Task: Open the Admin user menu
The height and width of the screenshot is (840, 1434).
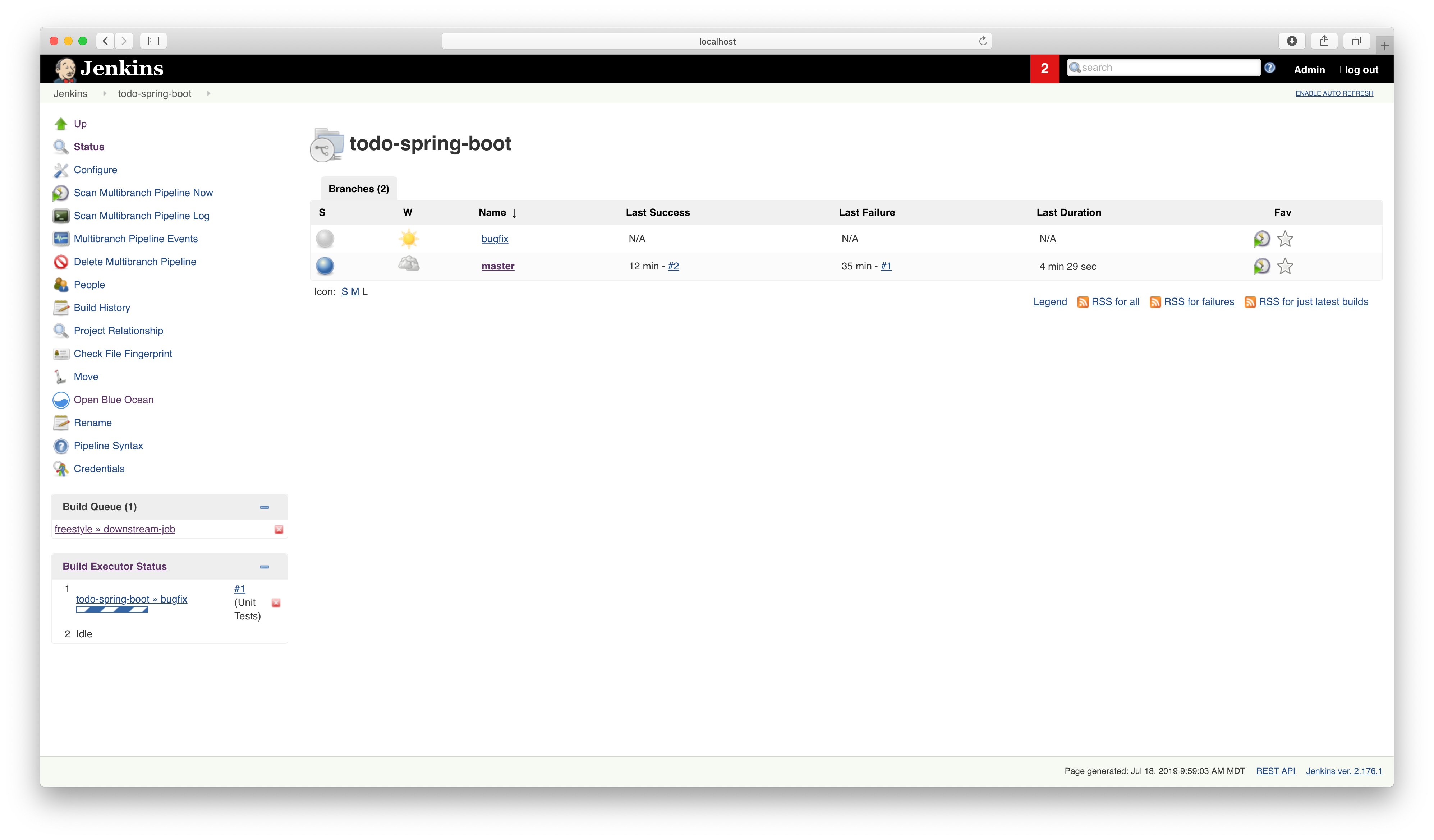Action: coord(1309,69)
